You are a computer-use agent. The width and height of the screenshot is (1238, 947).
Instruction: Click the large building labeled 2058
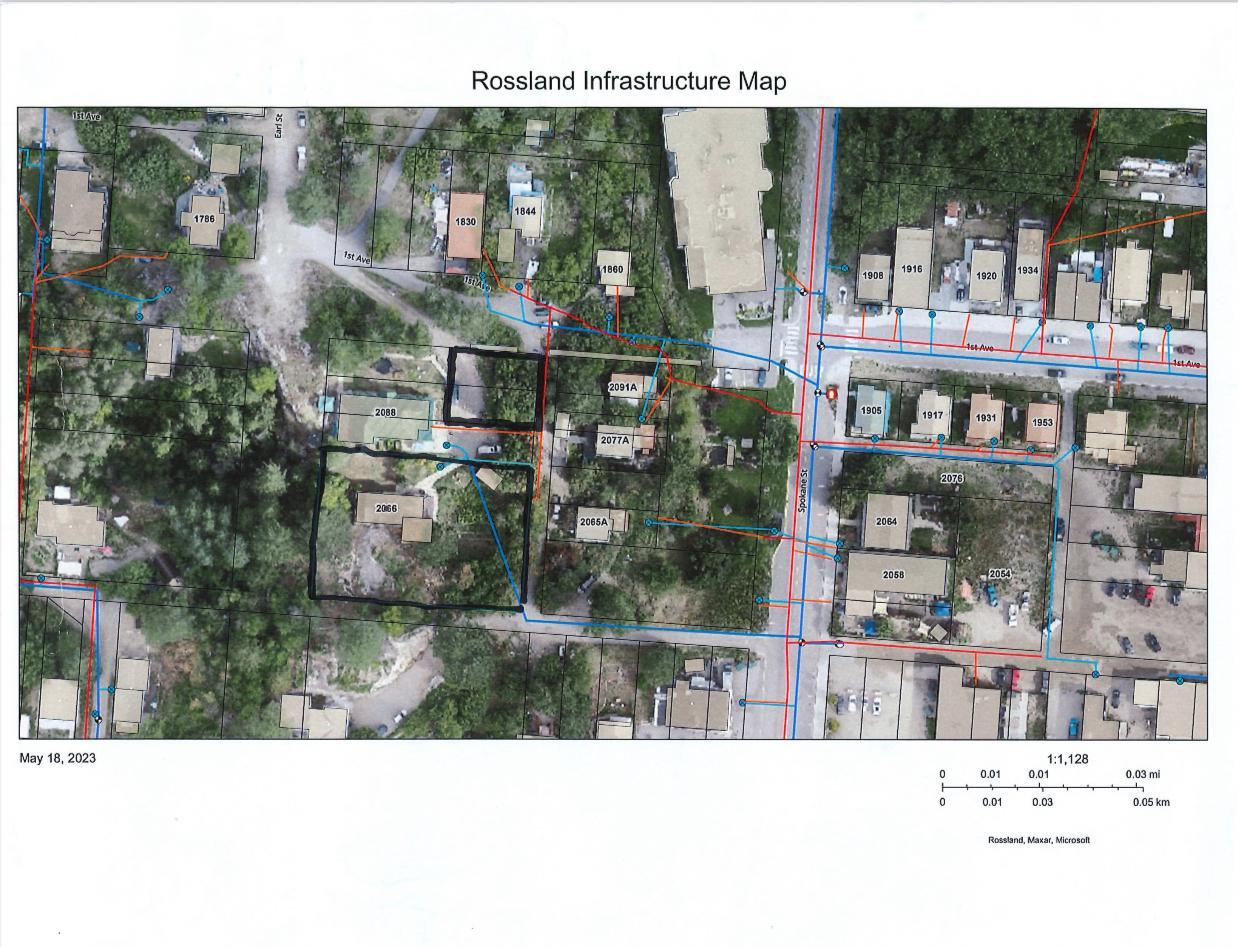pos(893,576)
